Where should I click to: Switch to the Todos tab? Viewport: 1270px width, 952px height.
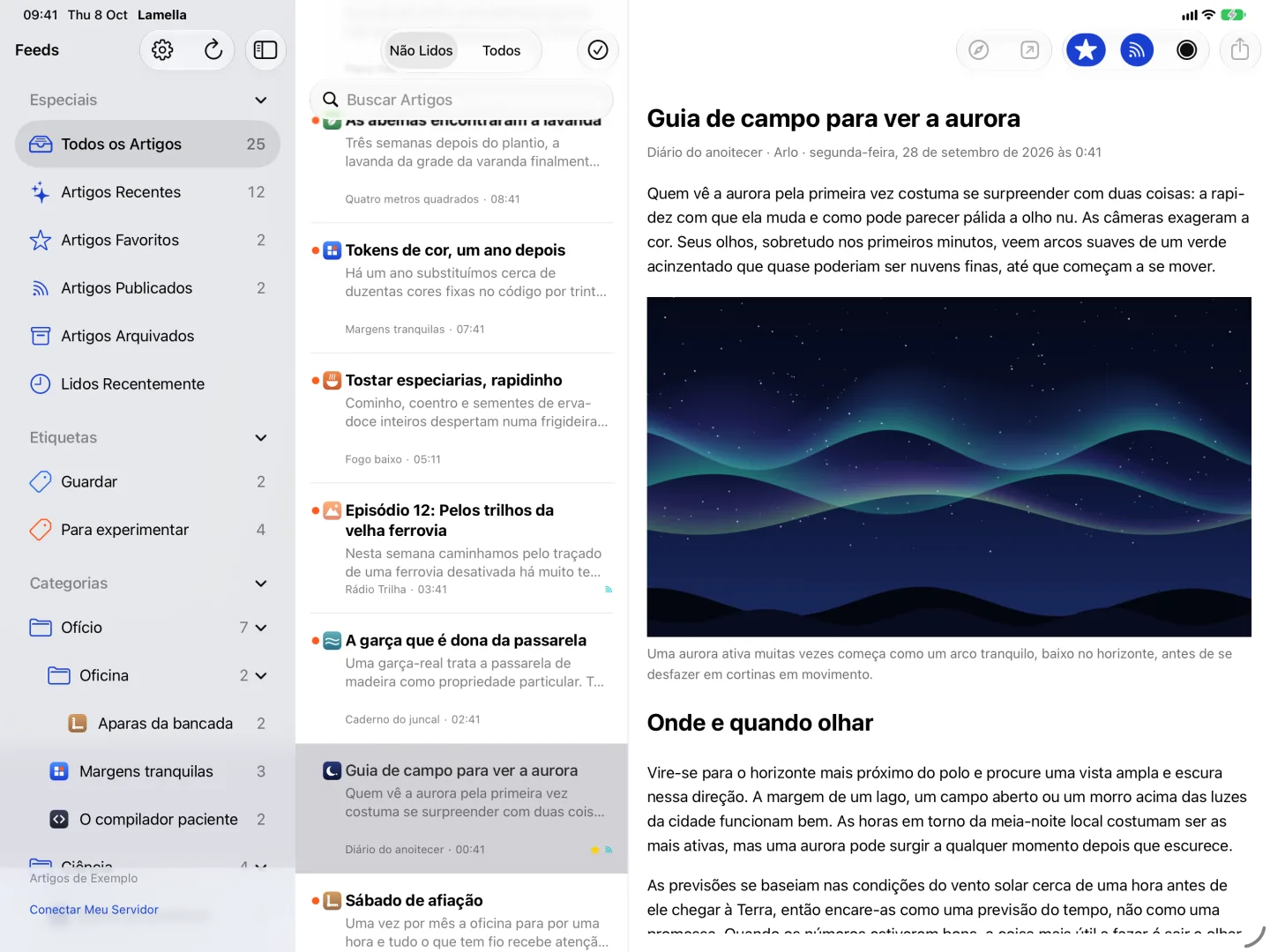coord(501,50)
